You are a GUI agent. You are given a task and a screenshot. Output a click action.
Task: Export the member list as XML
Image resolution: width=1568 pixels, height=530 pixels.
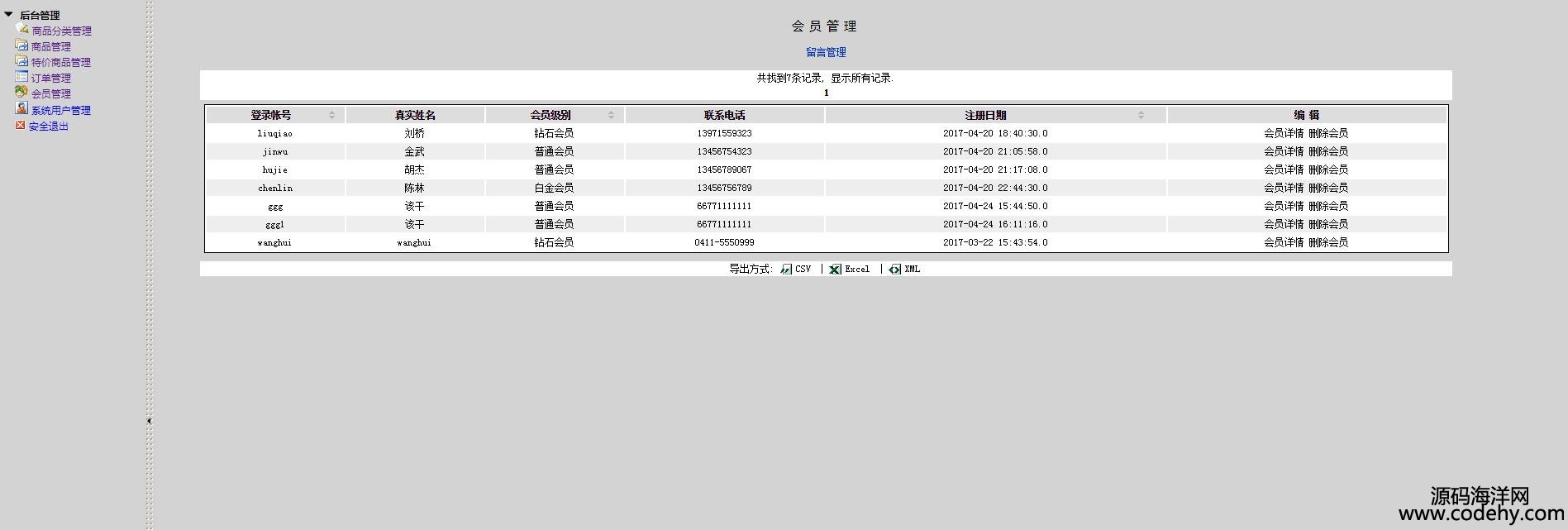coord(911,270)
